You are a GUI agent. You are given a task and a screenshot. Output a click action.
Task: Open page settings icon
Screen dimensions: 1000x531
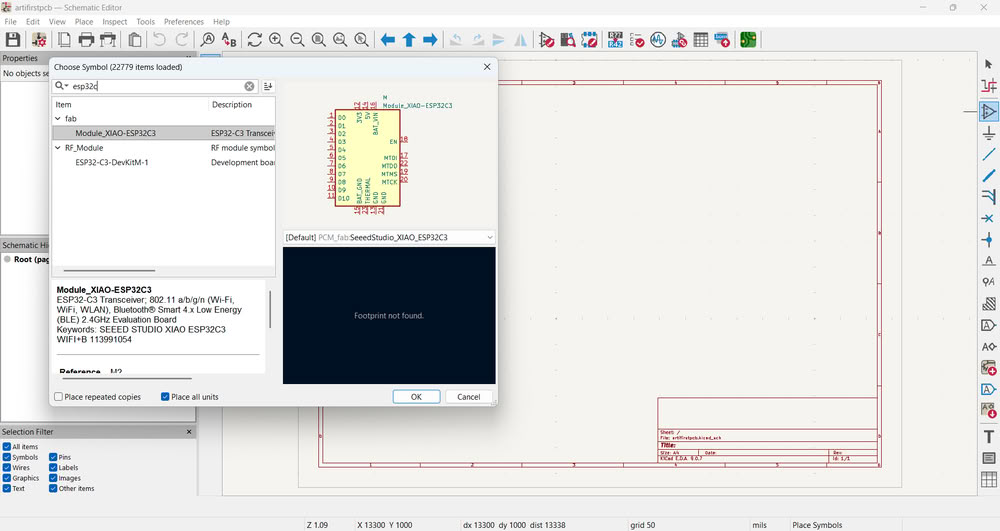pos(64,40)
